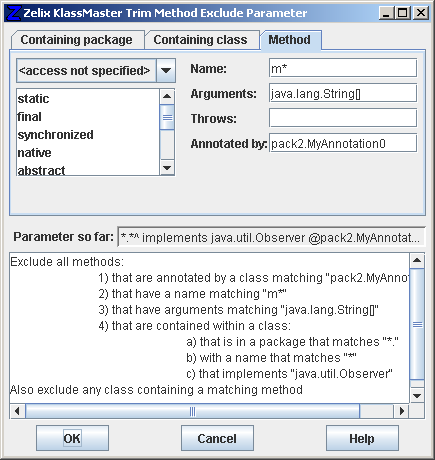Click the Cancel button
This screenshot has width=435, height=460.
point(217,438)
